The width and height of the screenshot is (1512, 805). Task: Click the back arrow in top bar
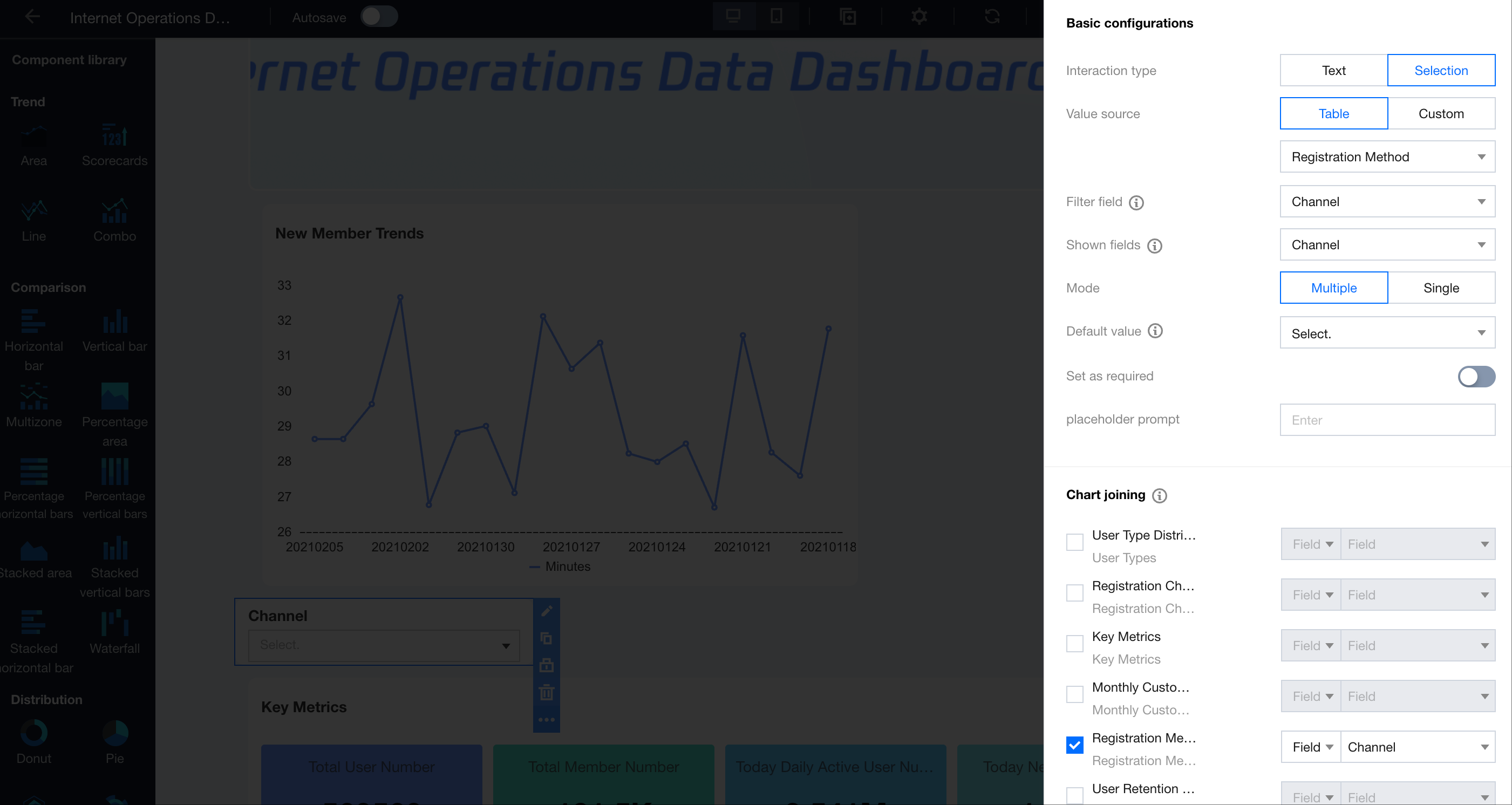point(32,17)
